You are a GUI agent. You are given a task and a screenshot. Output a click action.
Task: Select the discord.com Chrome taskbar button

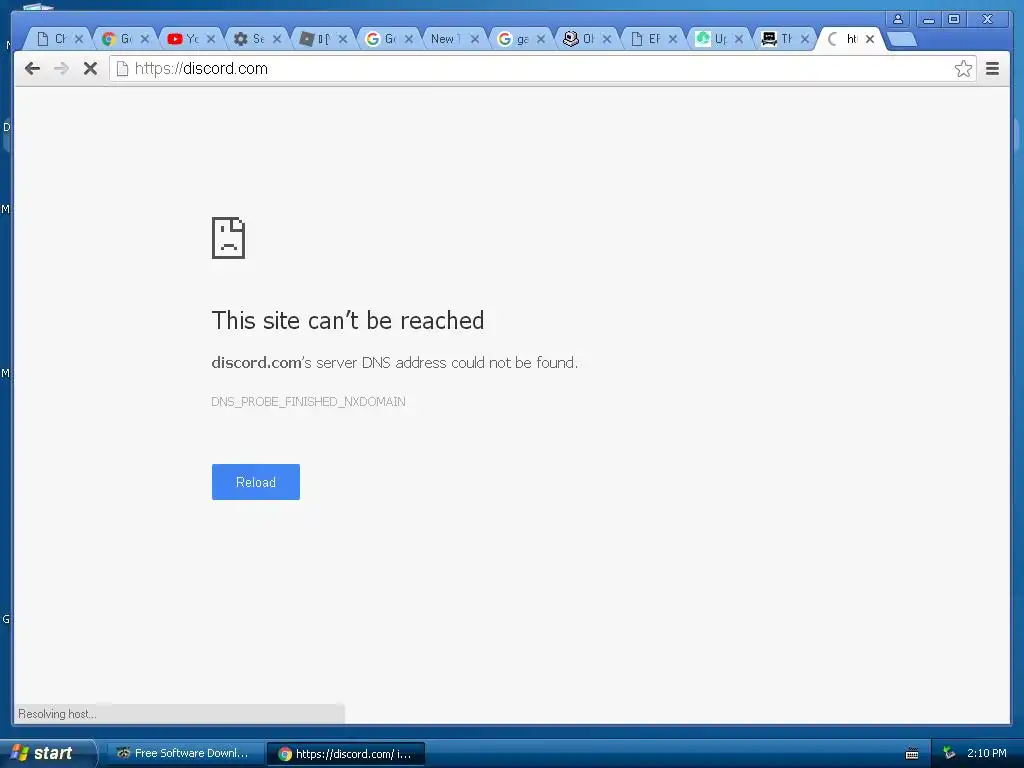(x=346, y=754)
